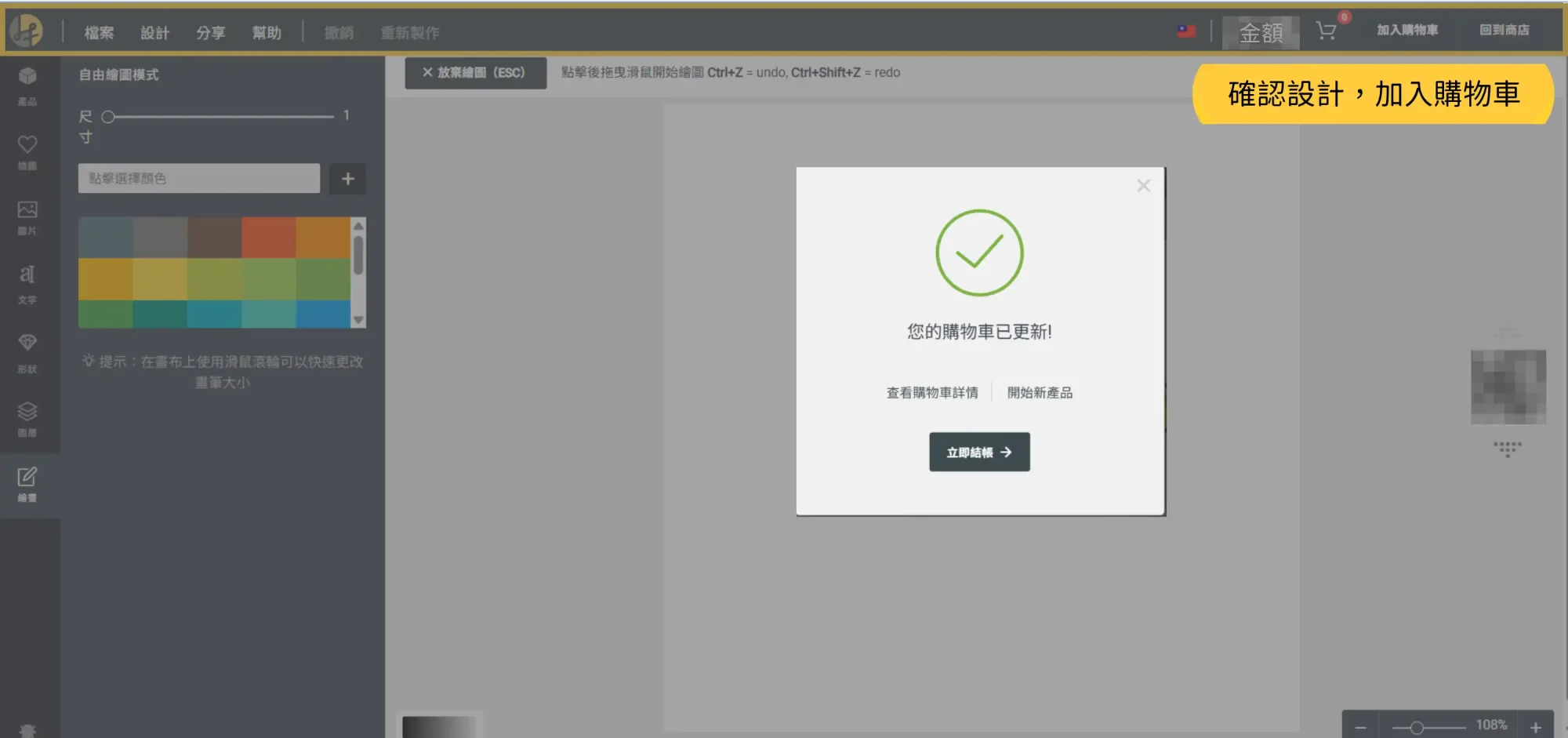Click the Taiwan flag language selector
The height and width of the screenshot is (738, 1568).
[1186, 31]
